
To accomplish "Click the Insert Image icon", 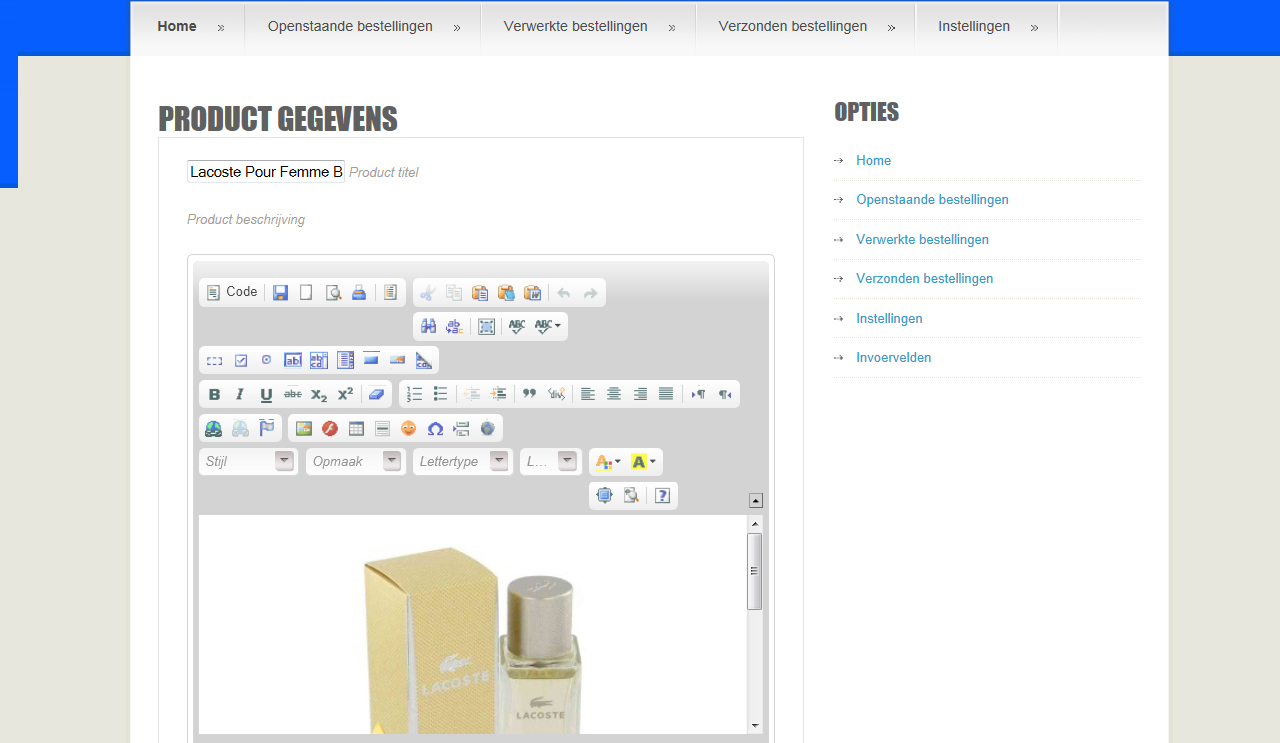I will pos(304,428).
